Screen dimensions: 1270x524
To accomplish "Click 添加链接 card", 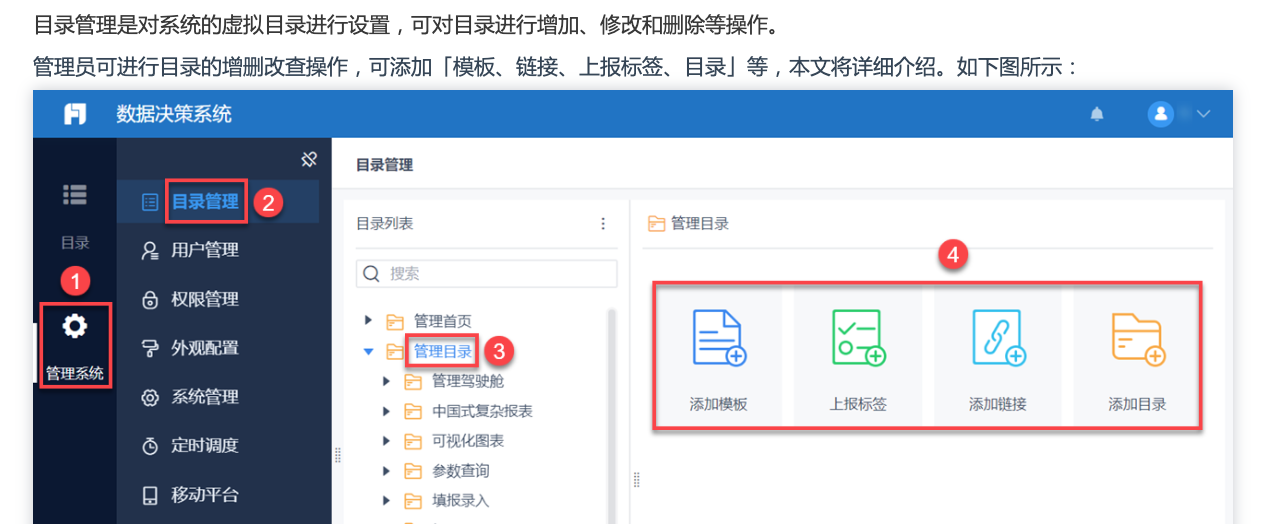I will click(998, 357).
